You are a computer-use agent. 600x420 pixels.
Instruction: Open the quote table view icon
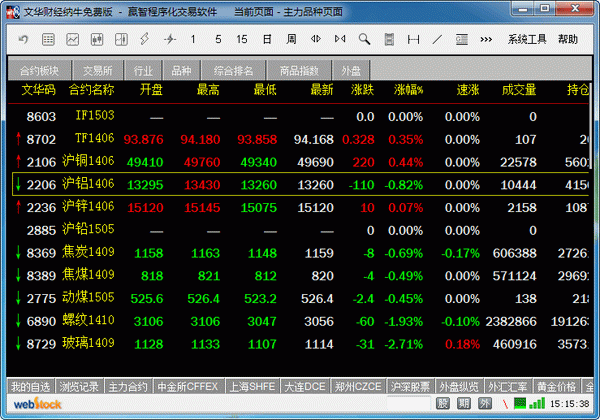coord(48,39)
